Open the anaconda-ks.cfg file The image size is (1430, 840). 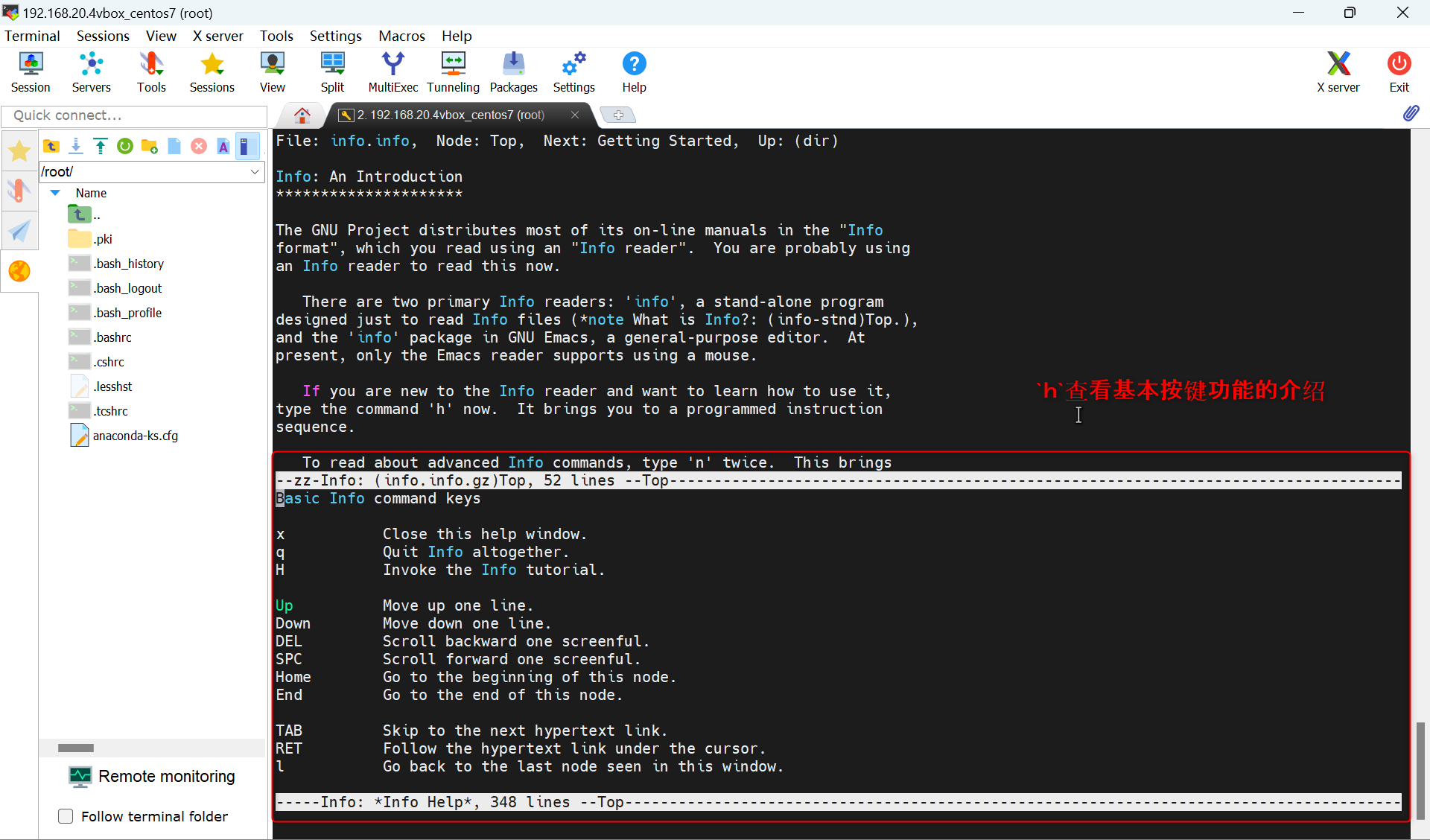[x=135, y=436]
